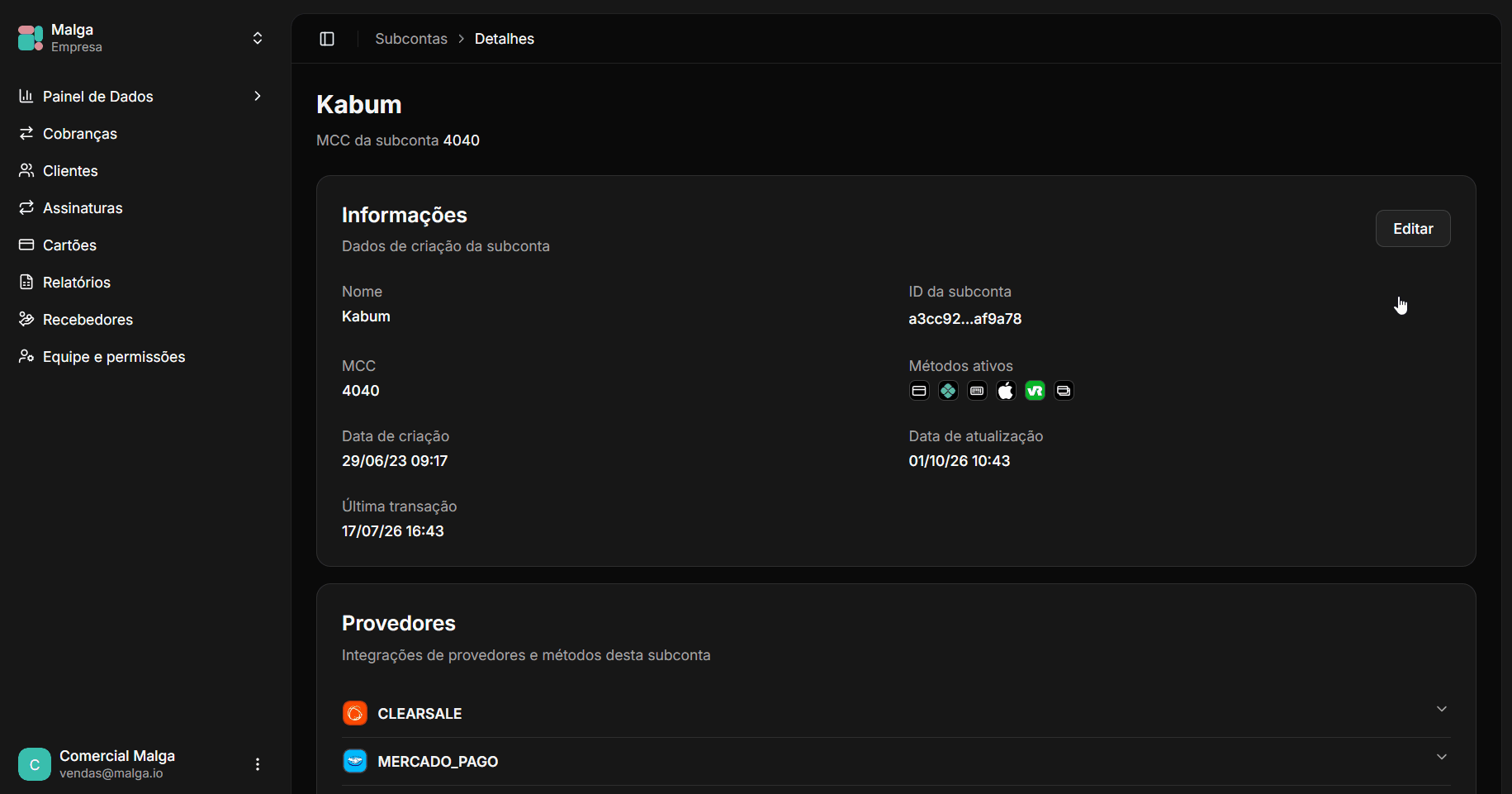Screen dimensions: 1512x794
Task: Click the Recebedores icon
Action: pos(26,319)
